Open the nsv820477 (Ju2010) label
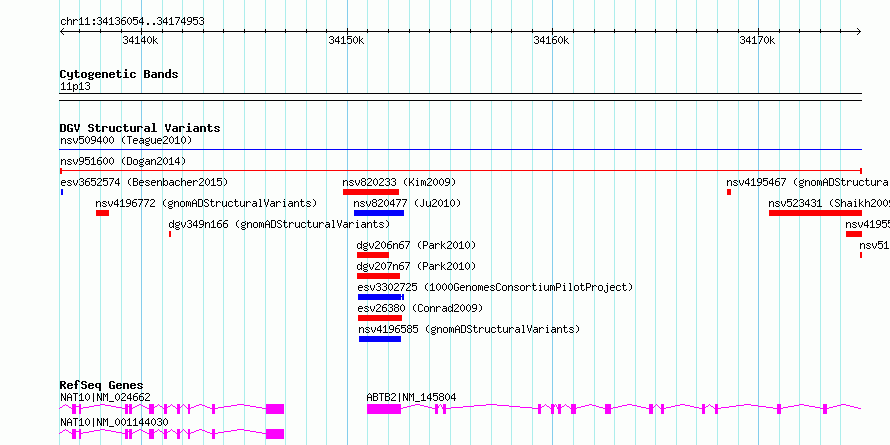The width and height of the screenshot is (890, 445). (x=407, y=203)
